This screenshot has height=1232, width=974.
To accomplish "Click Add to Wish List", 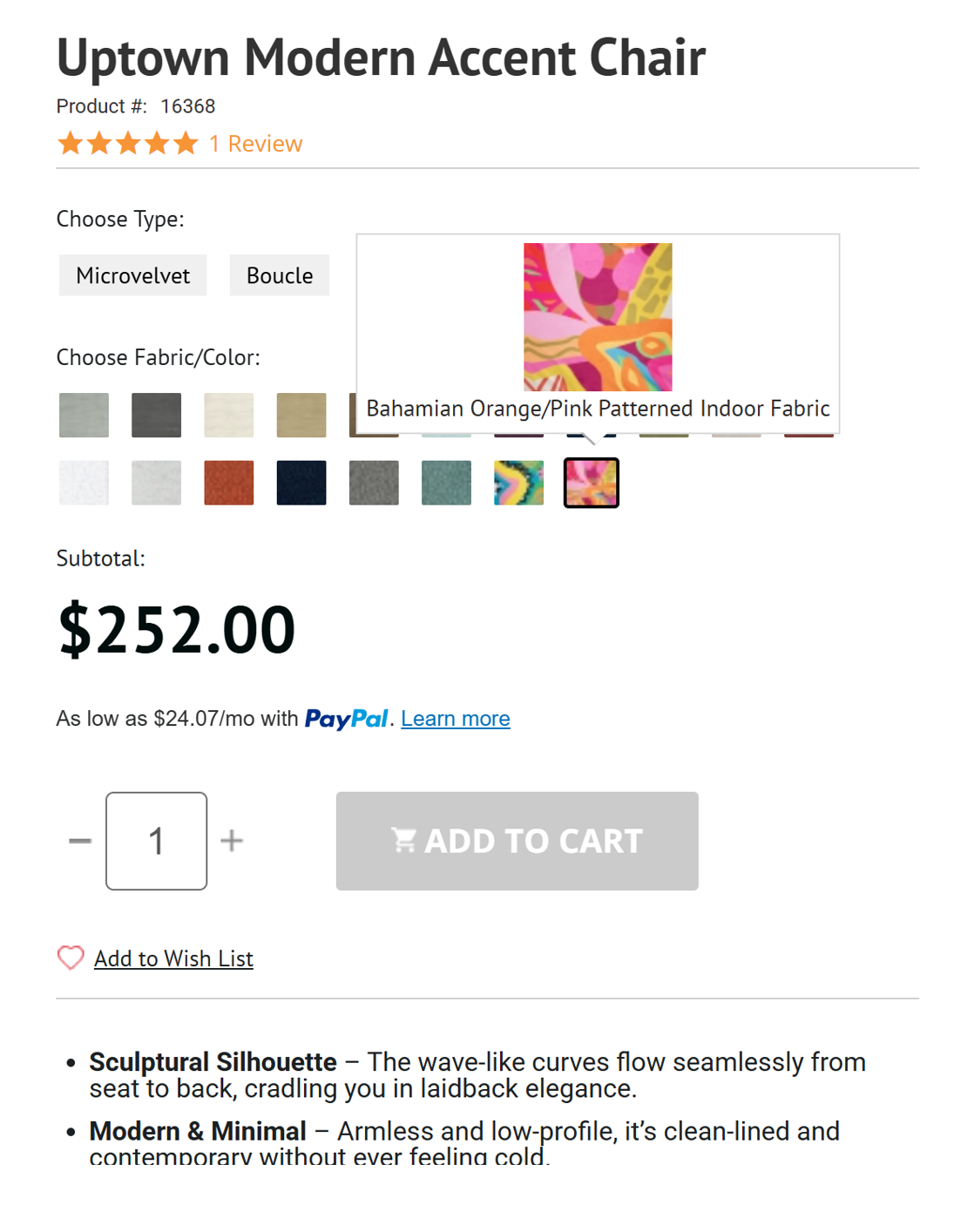I will 173,958.
